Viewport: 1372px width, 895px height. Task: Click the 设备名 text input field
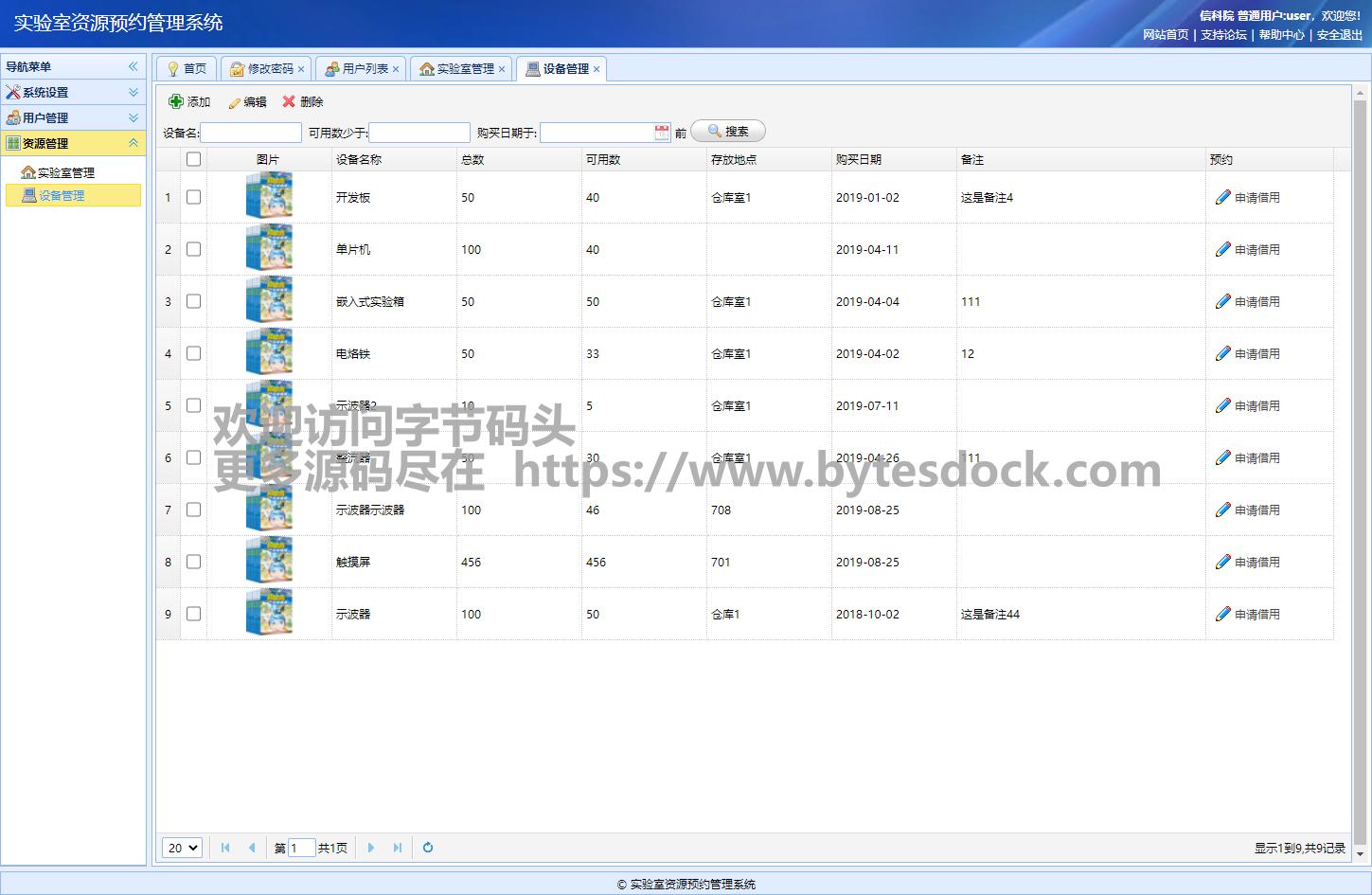pos(251,133)
